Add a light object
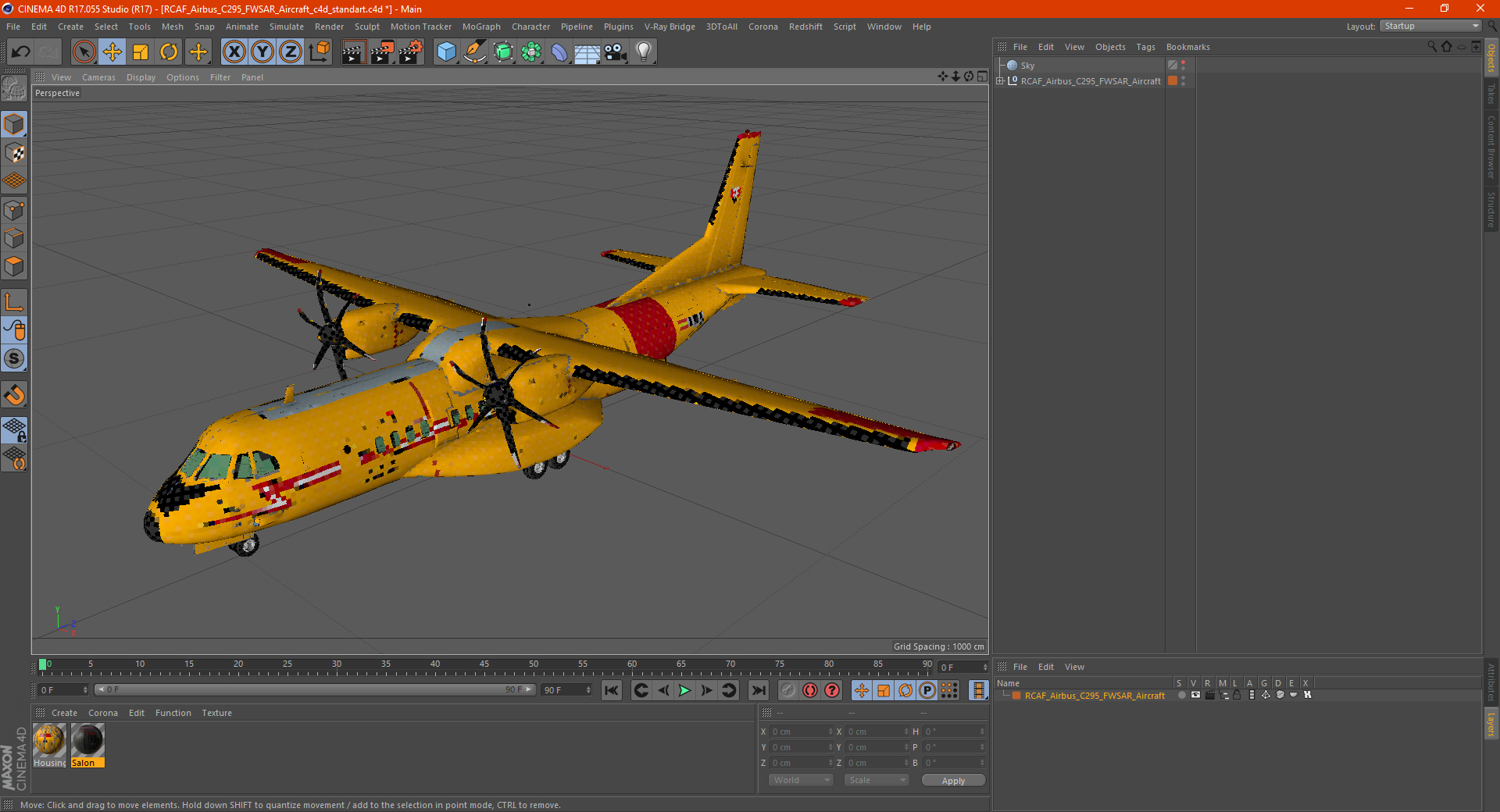 [x=644, y=52]
